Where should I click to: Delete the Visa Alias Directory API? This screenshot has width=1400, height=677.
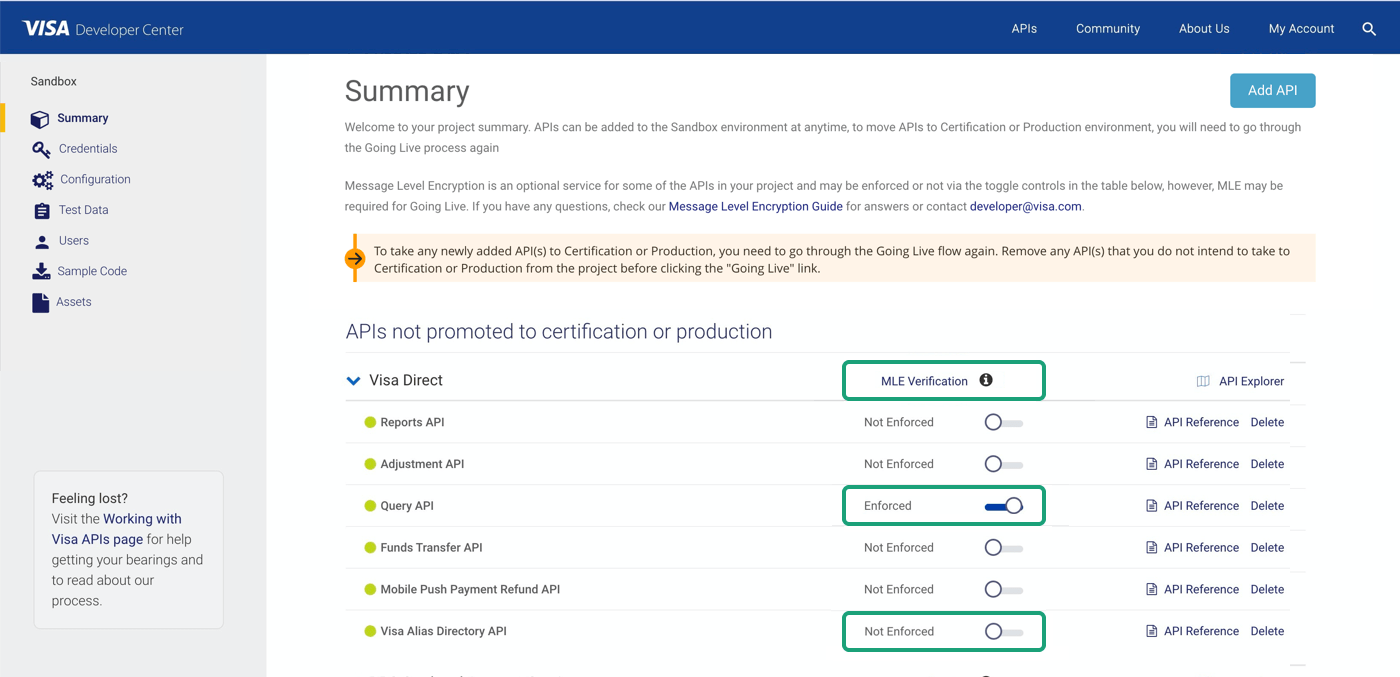1267,632
